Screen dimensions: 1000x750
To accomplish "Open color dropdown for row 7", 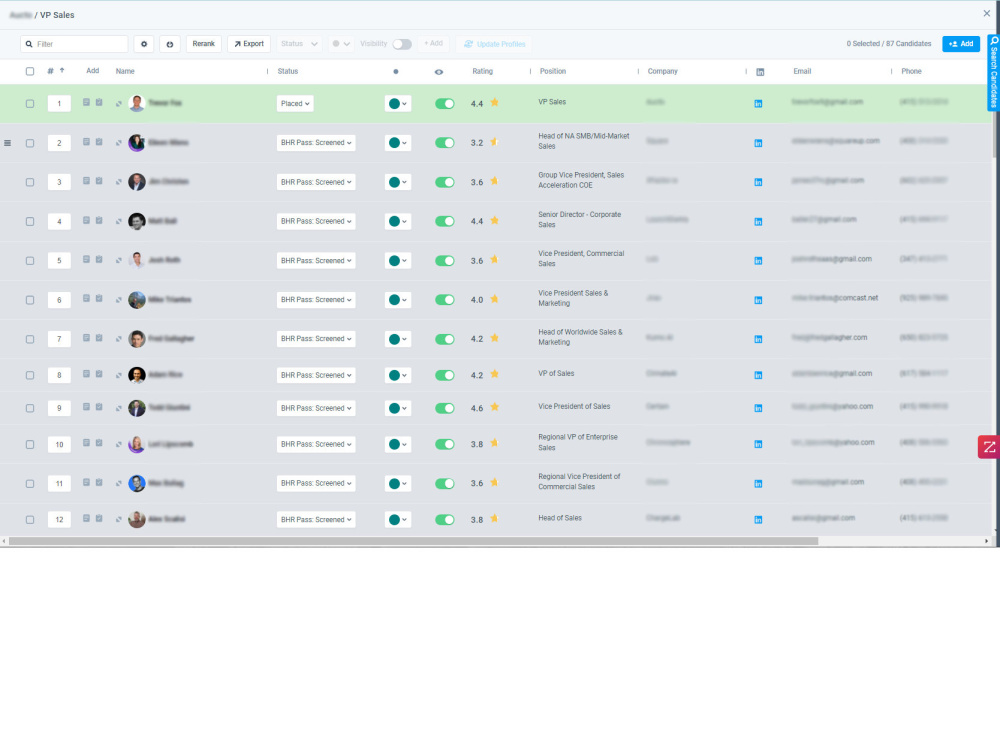I will tap(398, 339).
